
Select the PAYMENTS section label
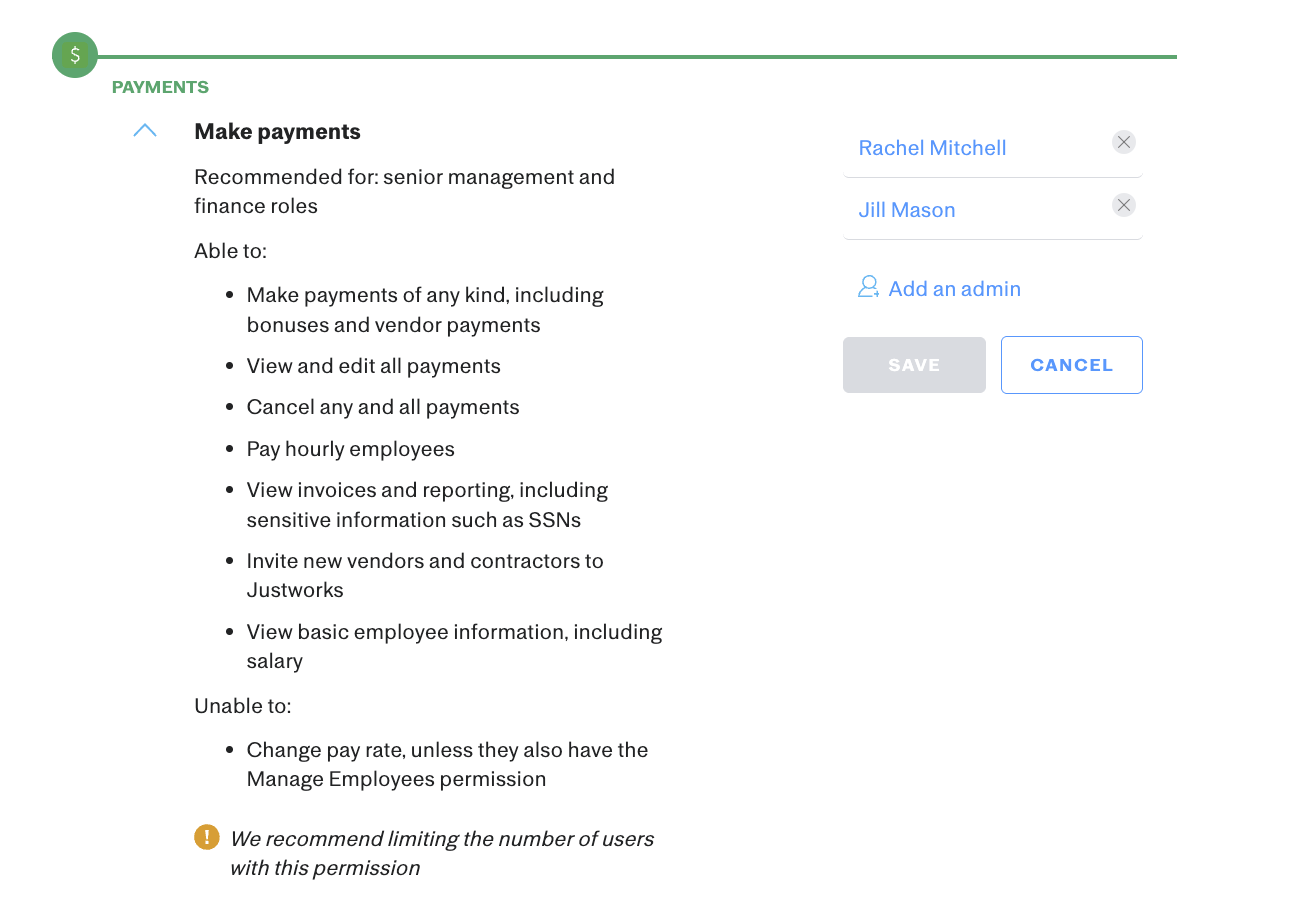pyautogui.click(x=160, y=87)
